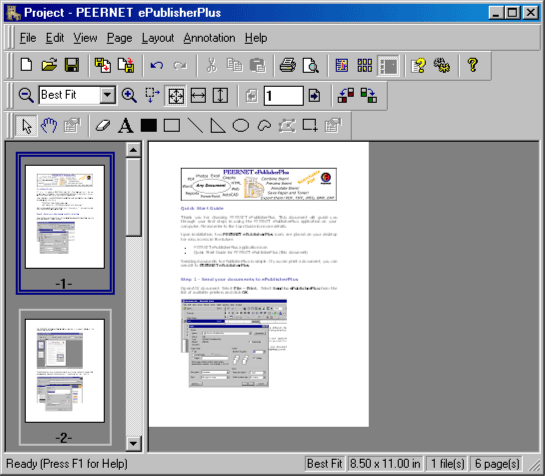Open the Edit menu
The height and width of the screenshot is (476, 545).
coord(55,38)
